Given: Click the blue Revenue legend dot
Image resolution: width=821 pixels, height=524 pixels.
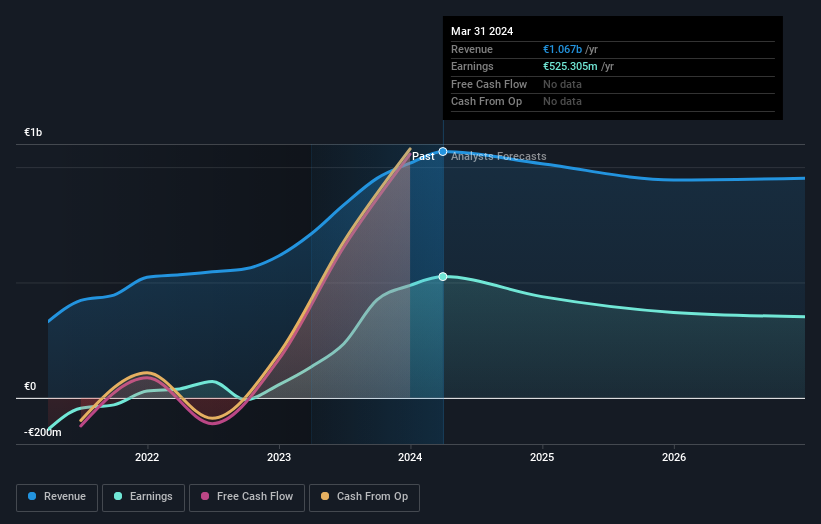Looking at the screenshot, I should pos(32,496).
